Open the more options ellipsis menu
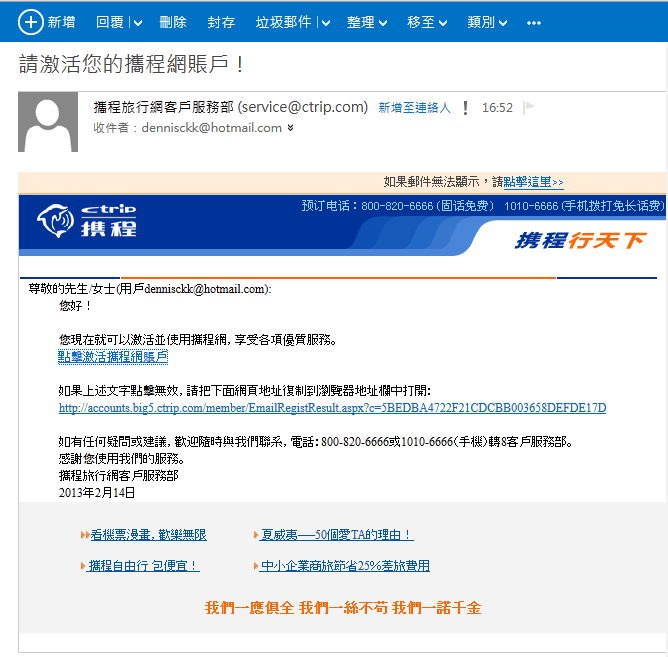Image resolution: width=668 pixels, height=657 pixels. (x=534, y=23)
